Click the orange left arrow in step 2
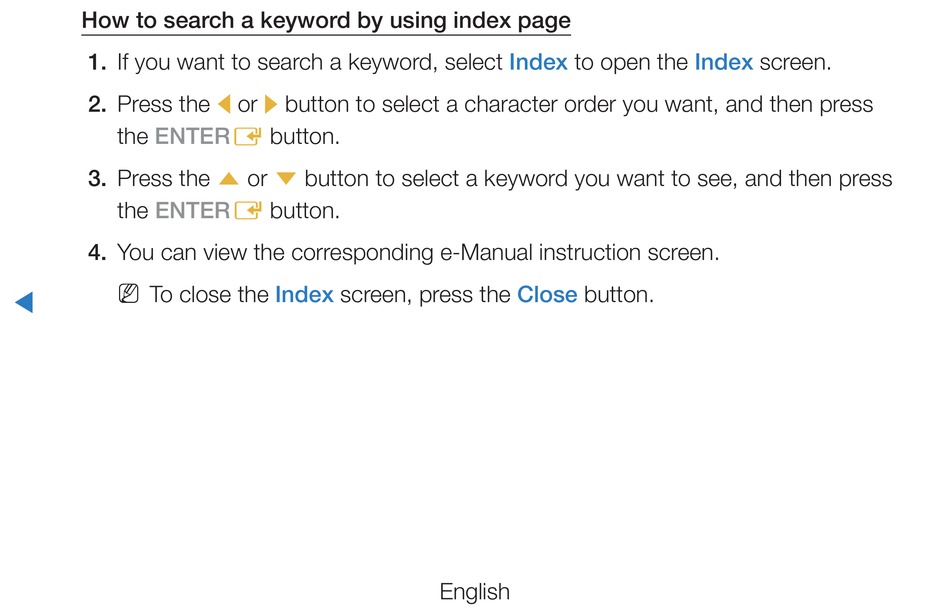Viewport: 950px width, 613px height. pyautogui.click(x=224, y=104)
